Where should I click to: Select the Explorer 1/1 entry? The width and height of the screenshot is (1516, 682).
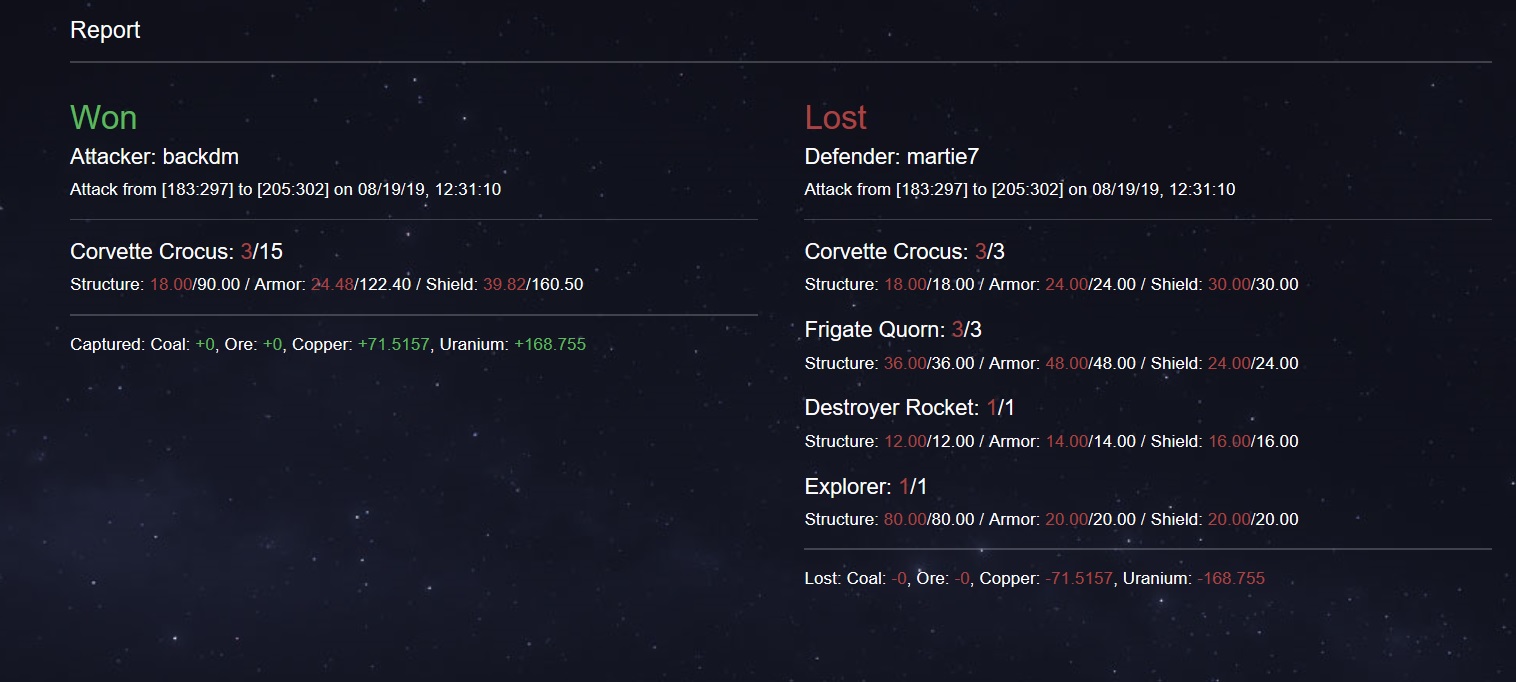coord(866,487)
